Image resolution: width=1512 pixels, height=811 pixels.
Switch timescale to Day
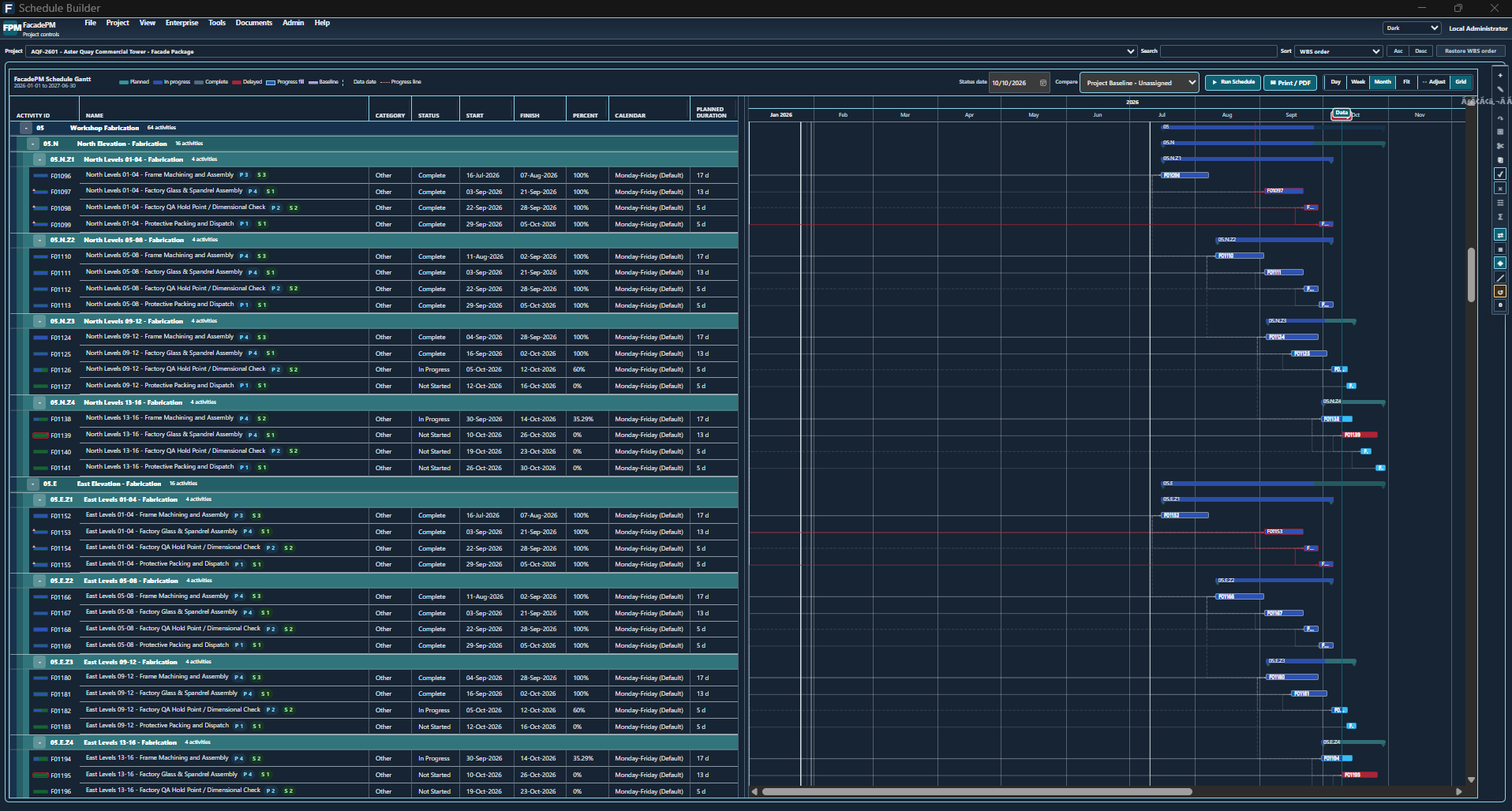(x=1336, y=82)
